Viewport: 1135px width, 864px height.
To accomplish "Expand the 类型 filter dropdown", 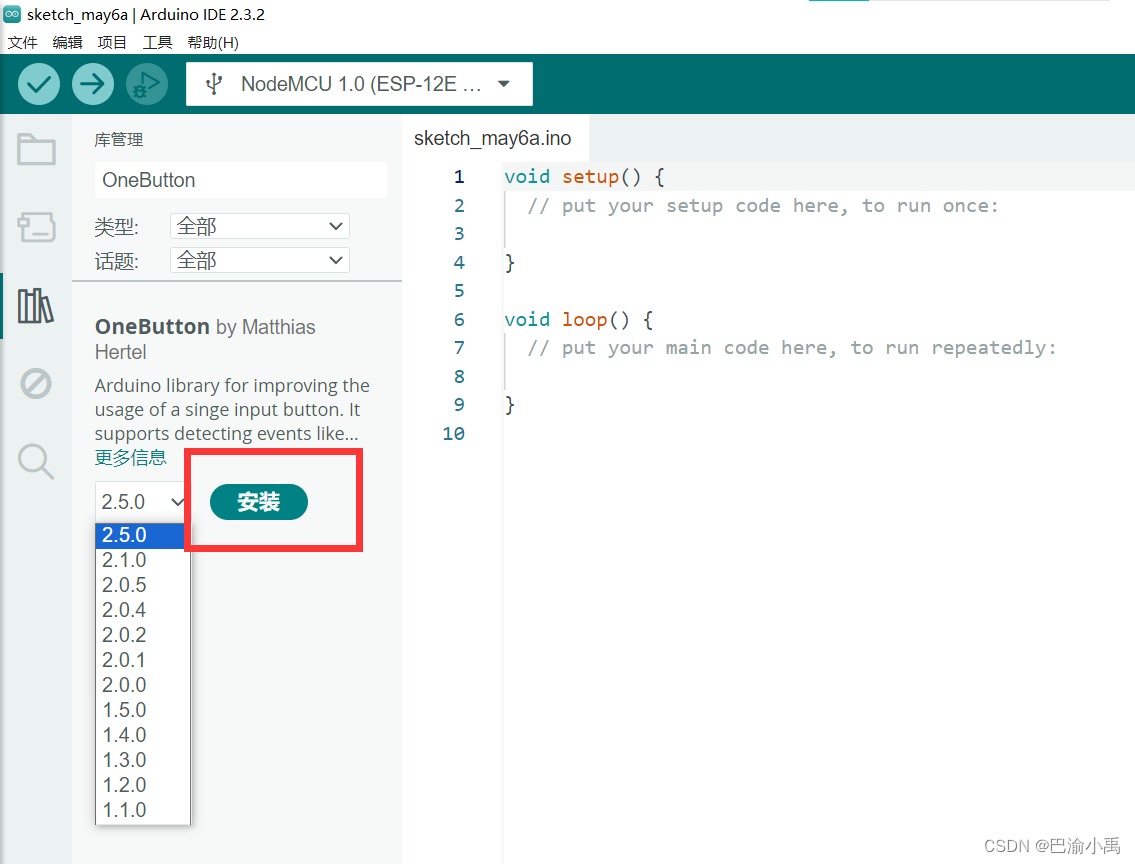I will pyautogui.click(x=260, y=226).
